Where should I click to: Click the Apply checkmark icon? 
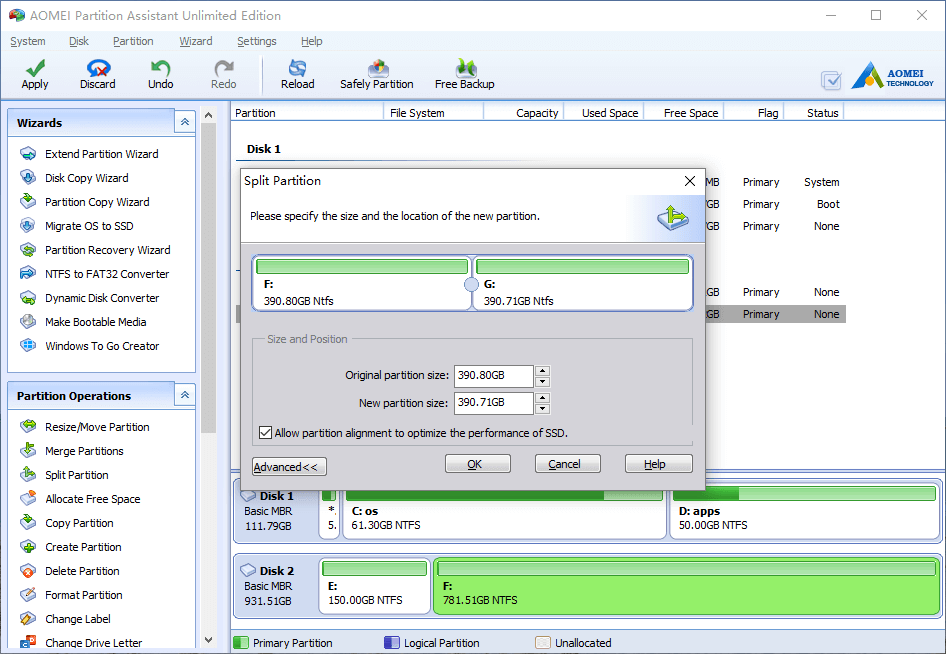point(35,68)
